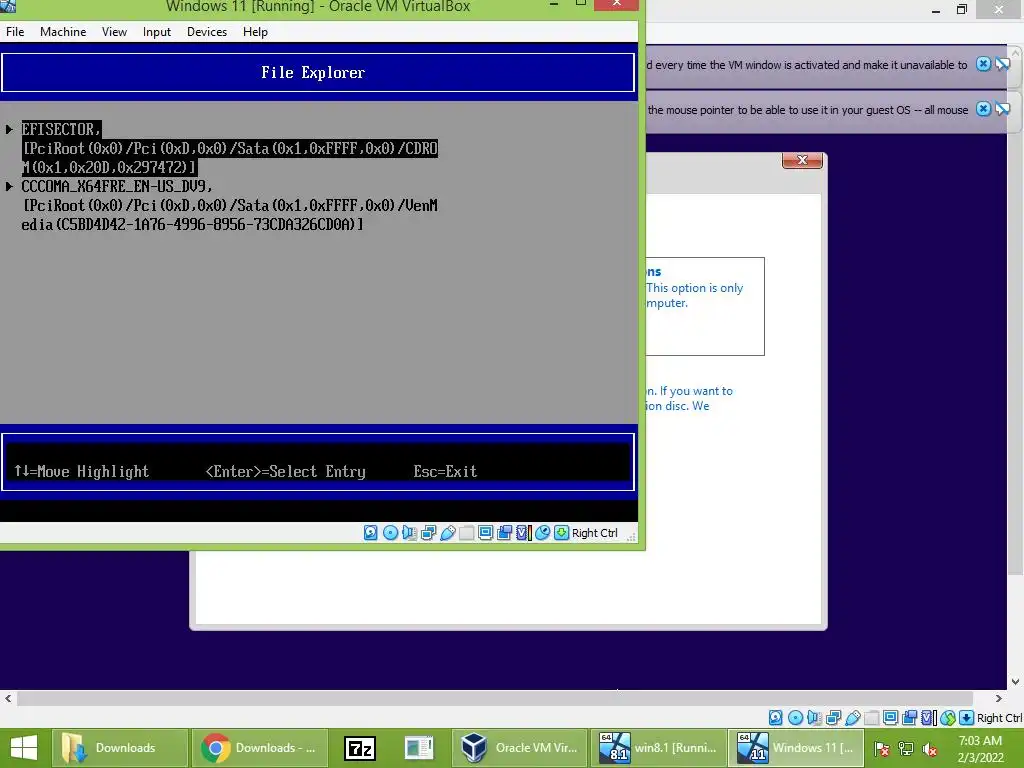Open the Input menu
Viewport: 1024px width, 768px height.
[x=157, y=32]
